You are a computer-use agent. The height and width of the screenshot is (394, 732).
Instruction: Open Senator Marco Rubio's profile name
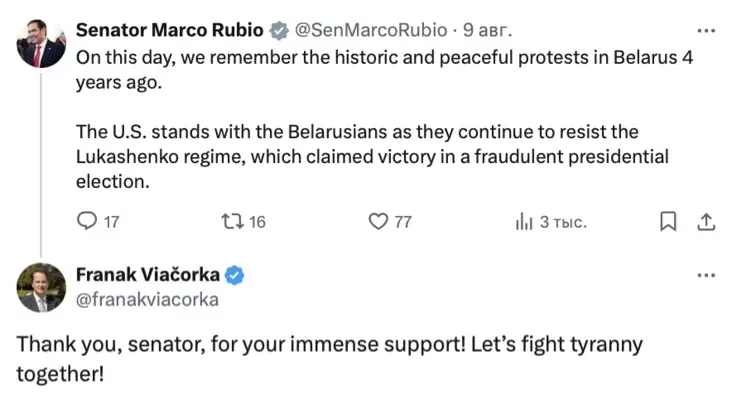[169, 30]
